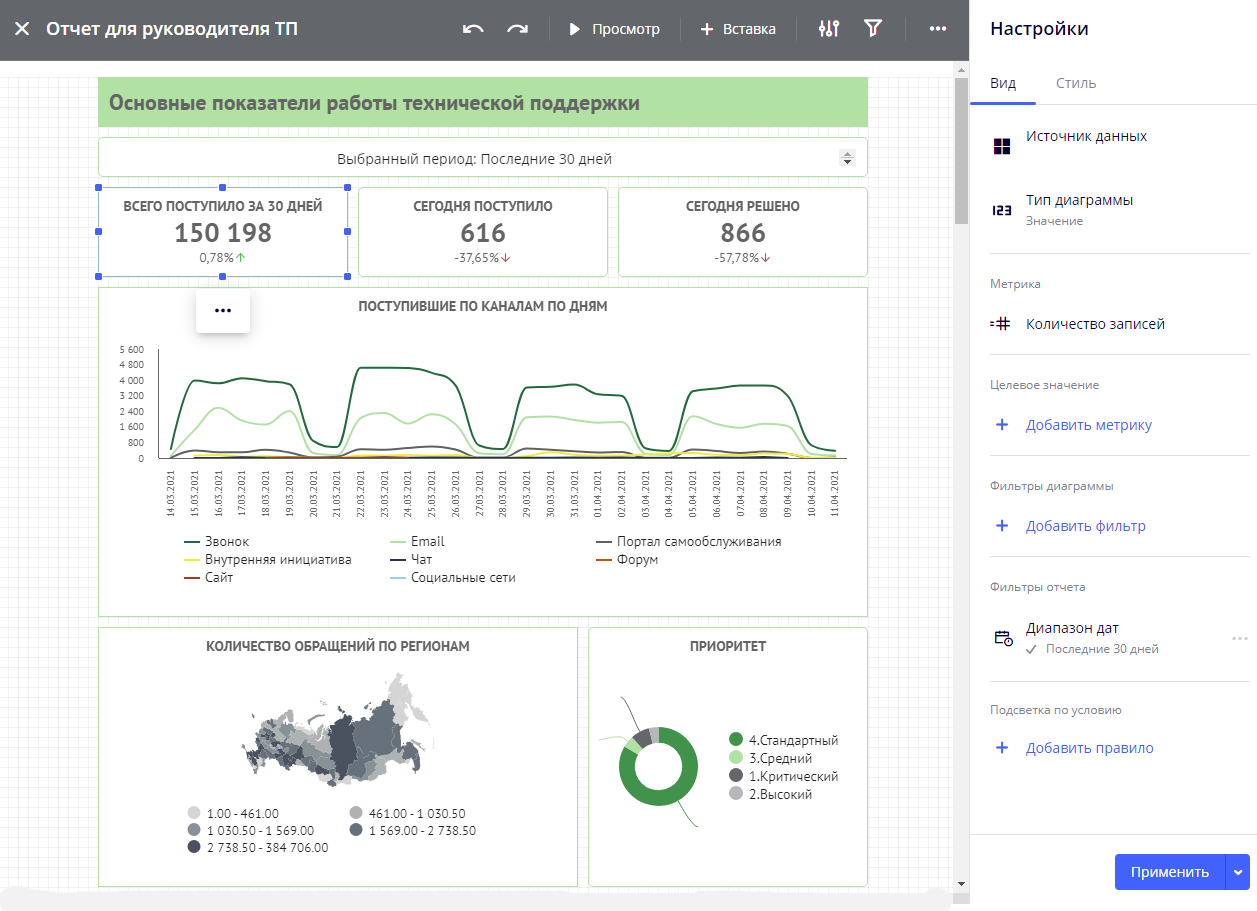Viewport: 1257px width, 911px height.
Task: Click the Применить button
Action: pyautogui.click(x=1169, y=872)
